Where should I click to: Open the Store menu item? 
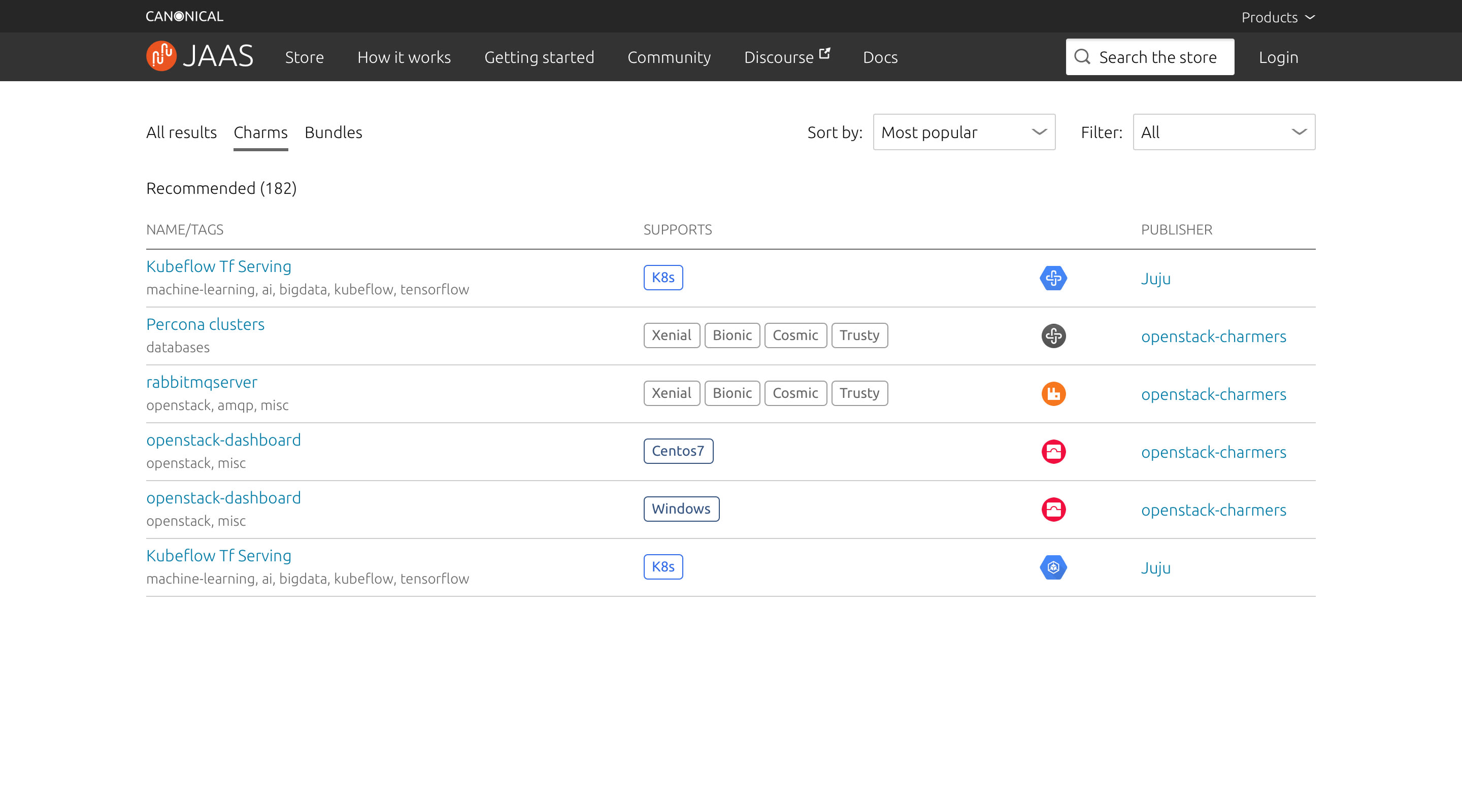tap(304, 57)
